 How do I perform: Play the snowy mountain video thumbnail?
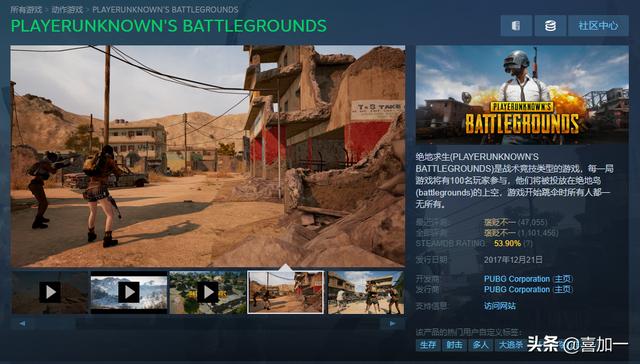(129, 292)
